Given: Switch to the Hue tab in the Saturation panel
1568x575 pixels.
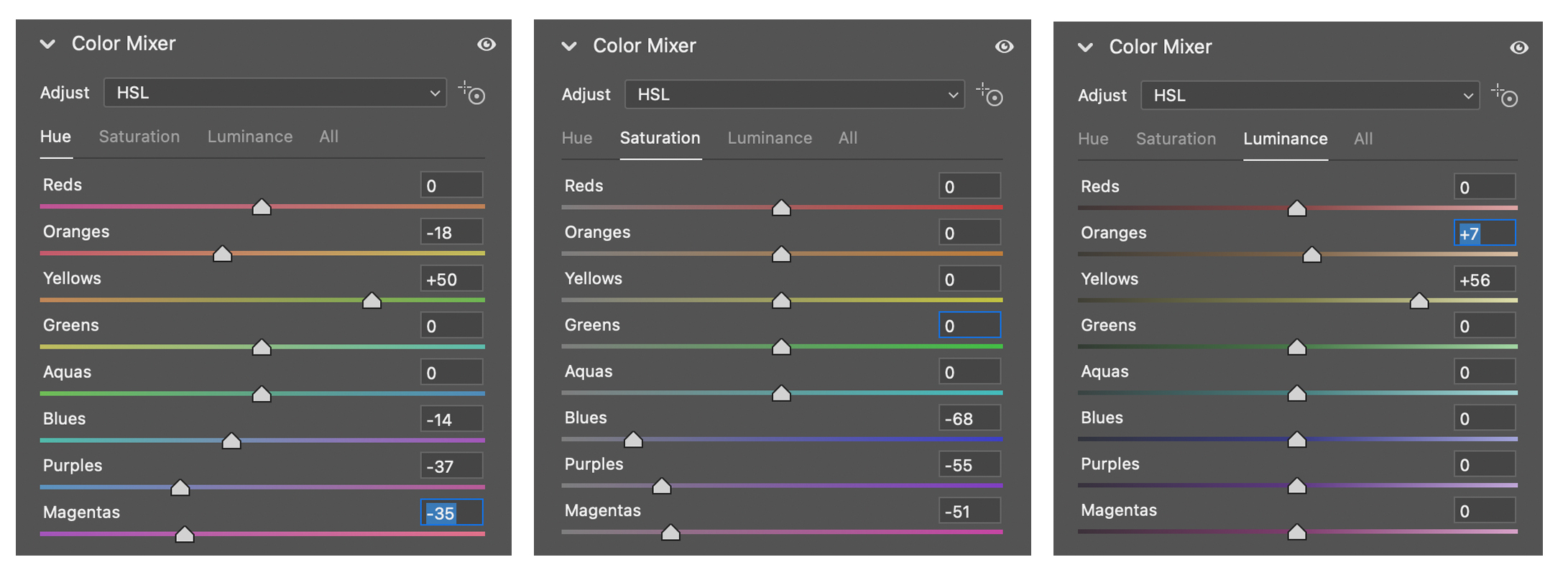Looking at the screenshot, I should [577, 138].
